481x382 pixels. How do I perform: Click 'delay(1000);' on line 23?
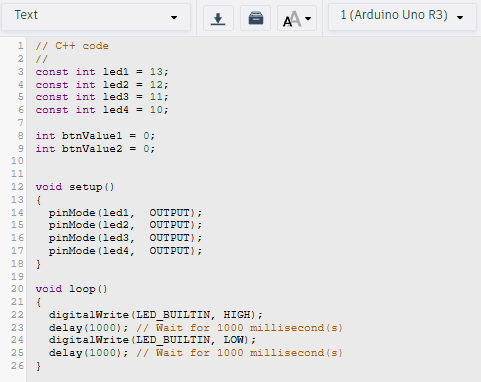[x=88, y=328]
